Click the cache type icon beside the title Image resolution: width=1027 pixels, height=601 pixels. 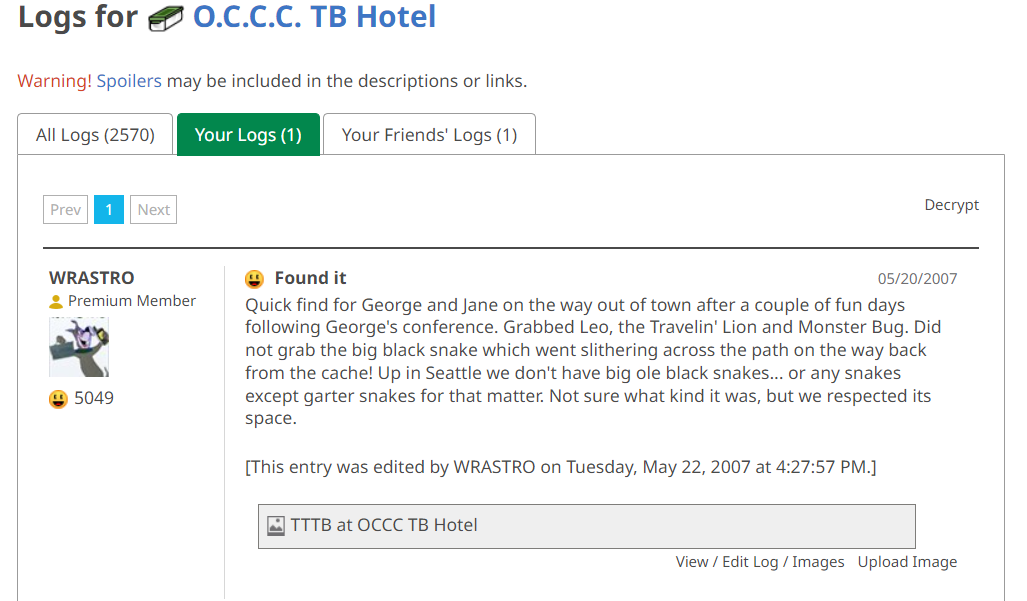pos(165,18)
